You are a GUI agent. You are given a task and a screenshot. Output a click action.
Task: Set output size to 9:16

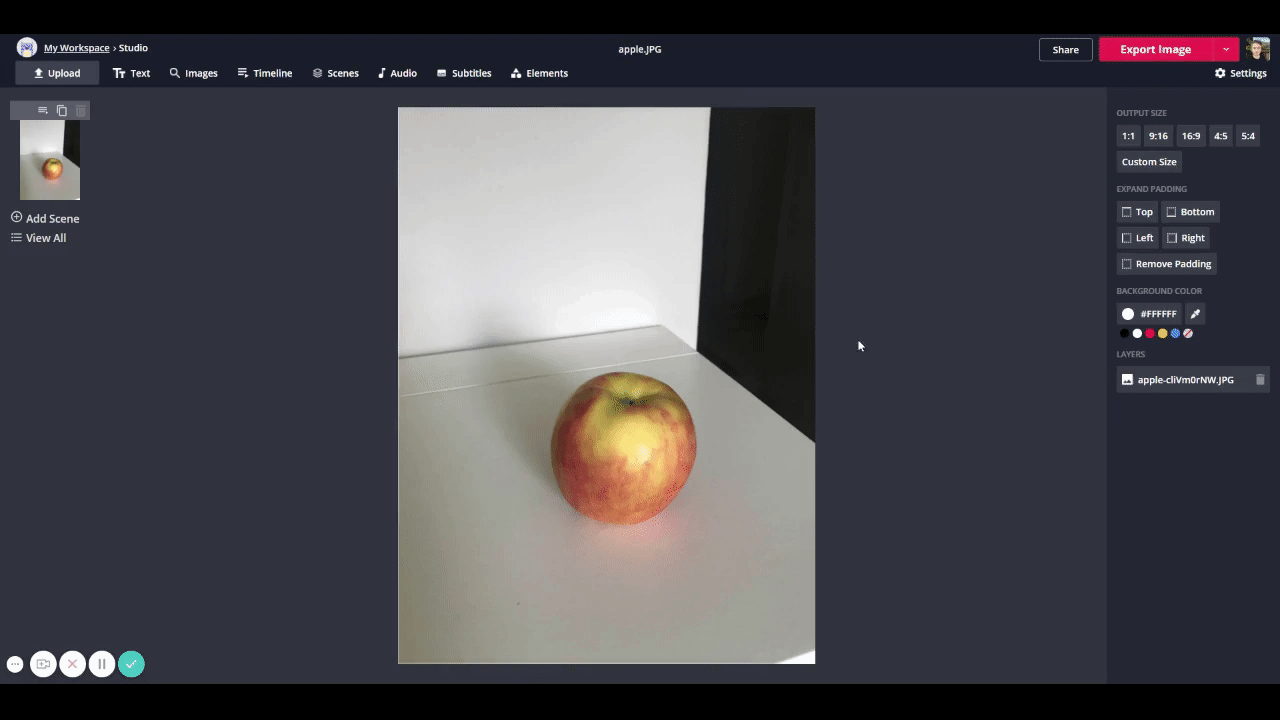pos(1158,136)
